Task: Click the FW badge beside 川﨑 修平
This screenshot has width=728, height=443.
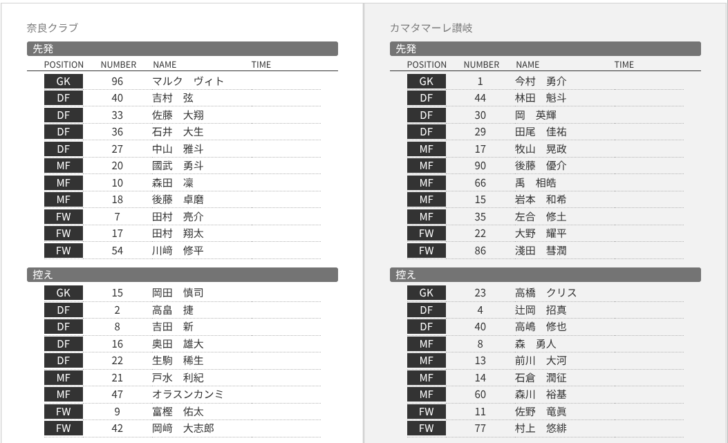Action: pos(63,250)
